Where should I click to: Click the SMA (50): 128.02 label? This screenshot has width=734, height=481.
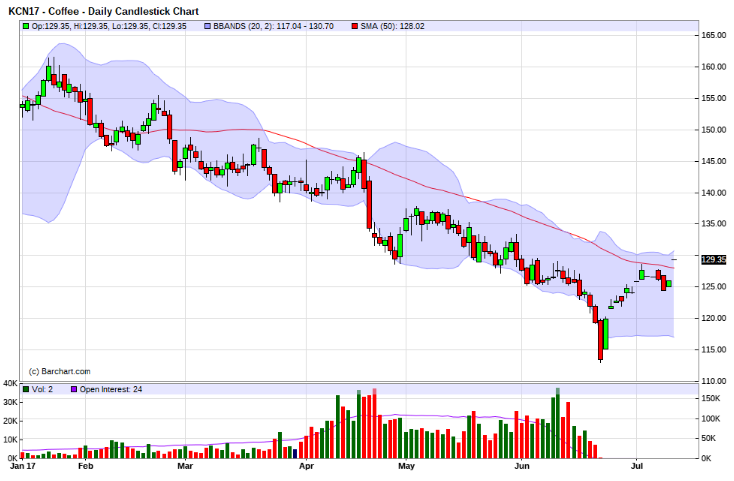click(x=392, y=27)
